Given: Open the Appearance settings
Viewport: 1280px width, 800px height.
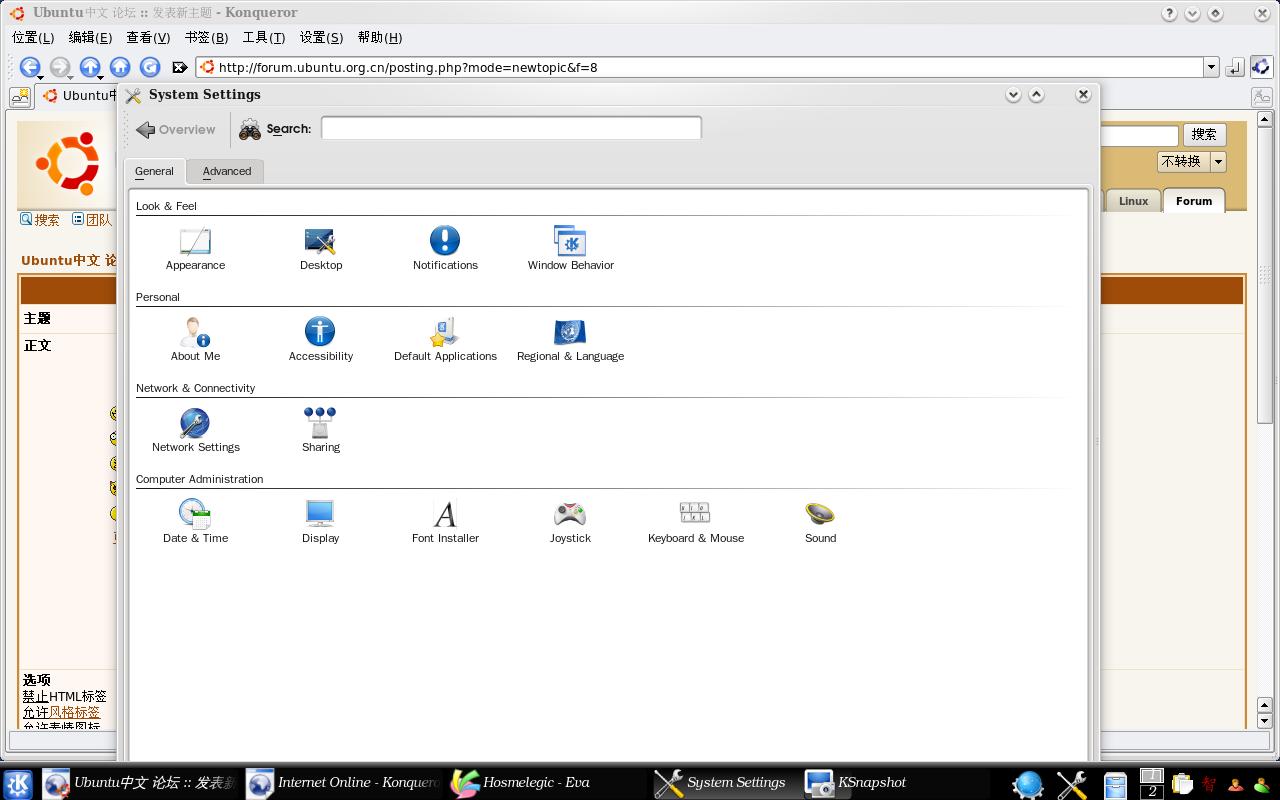Looking at the screenshot, I should [x=195, y=249].
